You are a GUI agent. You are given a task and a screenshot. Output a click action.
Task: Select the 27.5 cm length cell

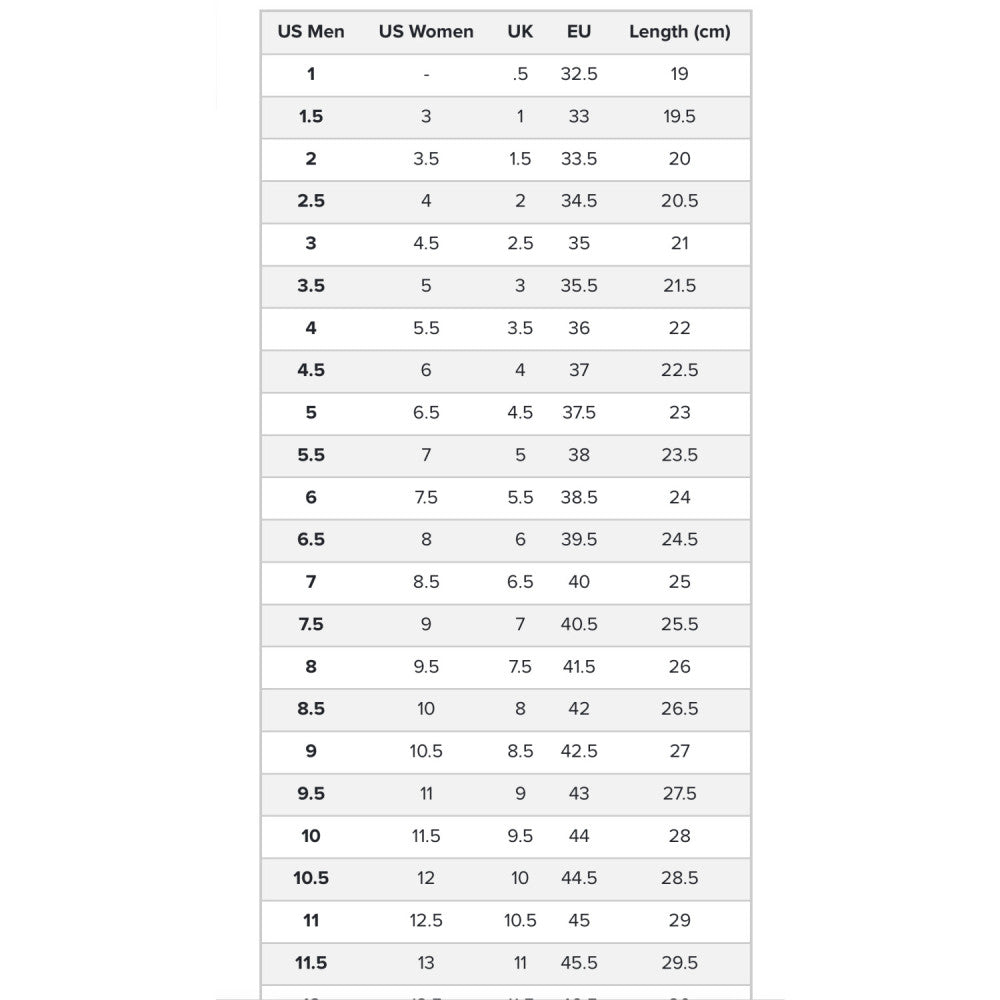click(x=680, y=794)
